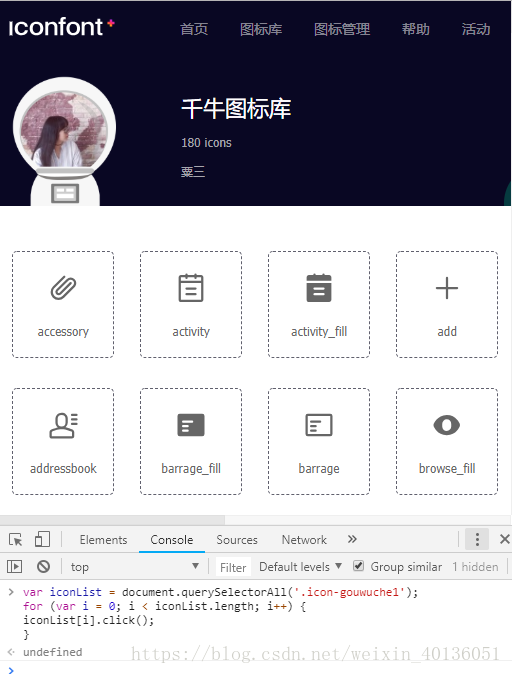Open the user avatar picture
The image size is (512, 674).
64,129
